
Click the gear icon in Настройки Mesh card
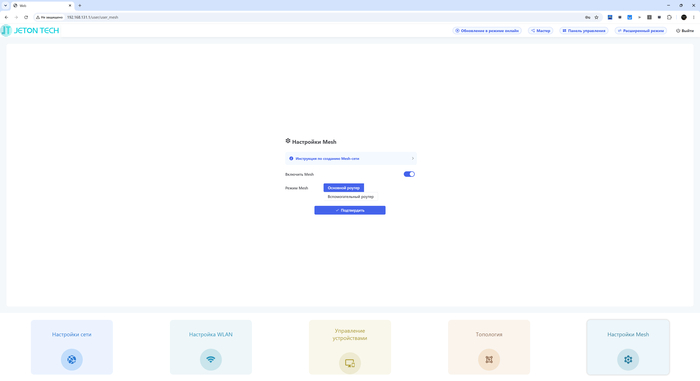point(628,360)
